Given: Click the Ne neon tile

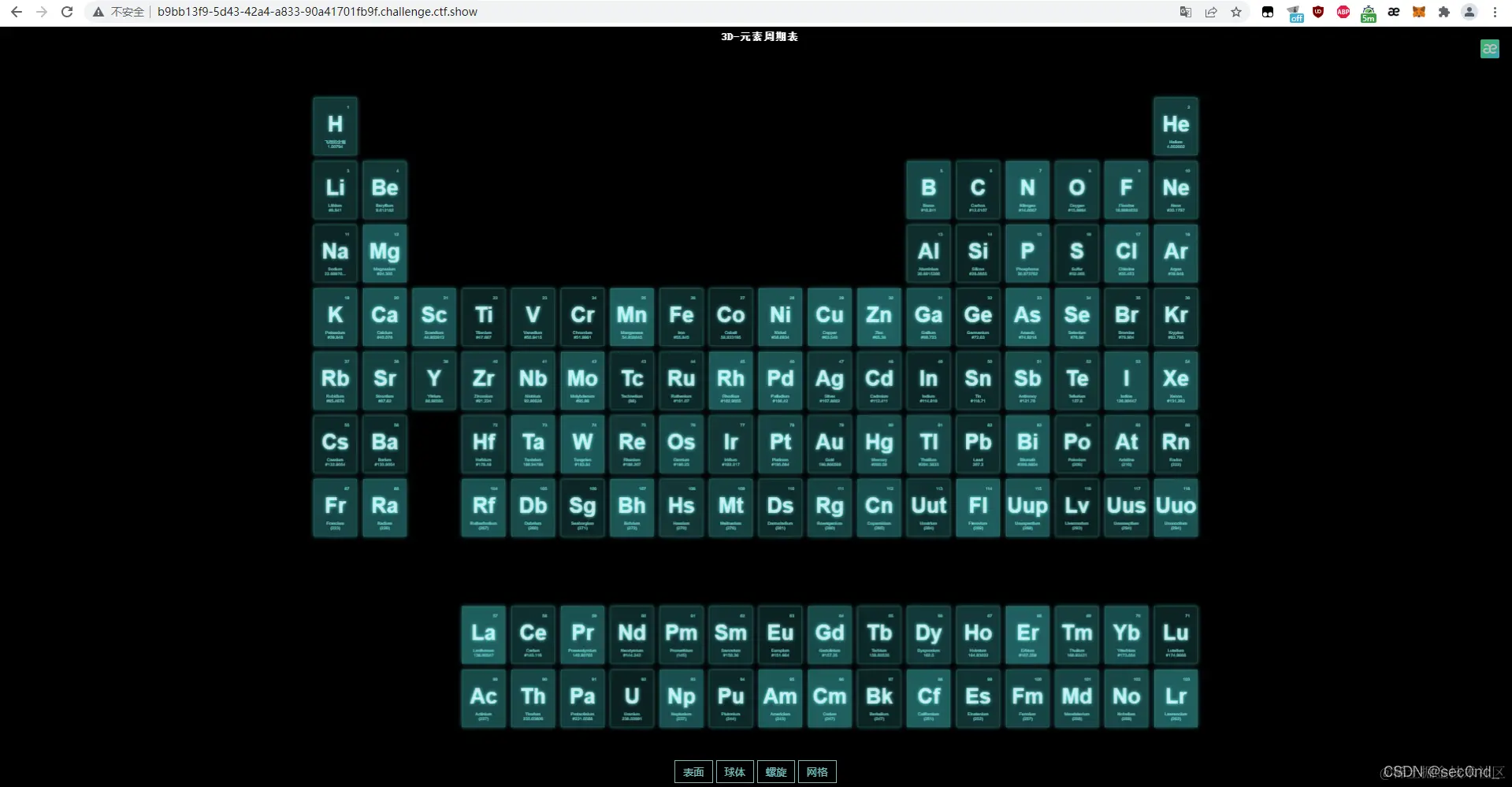Looking at the screenshot, I should click(x=1176, y=190).
